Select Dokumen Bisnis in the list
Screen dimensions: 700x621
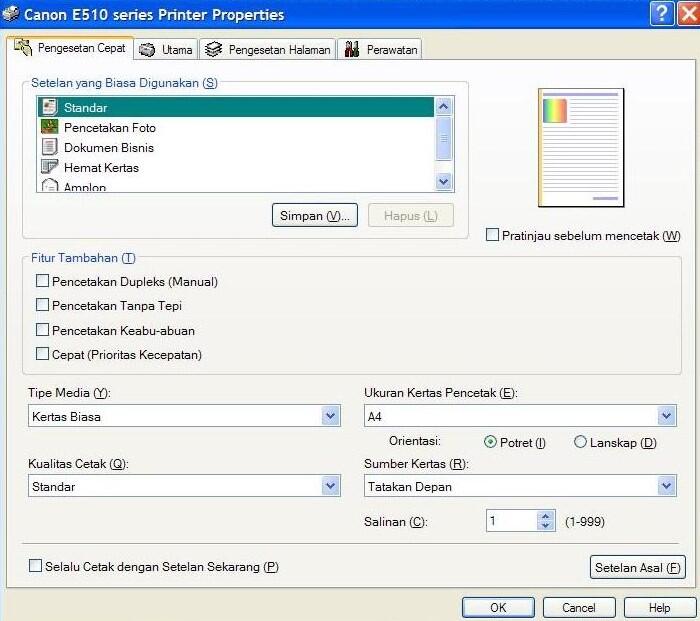(x=235, y=147)
